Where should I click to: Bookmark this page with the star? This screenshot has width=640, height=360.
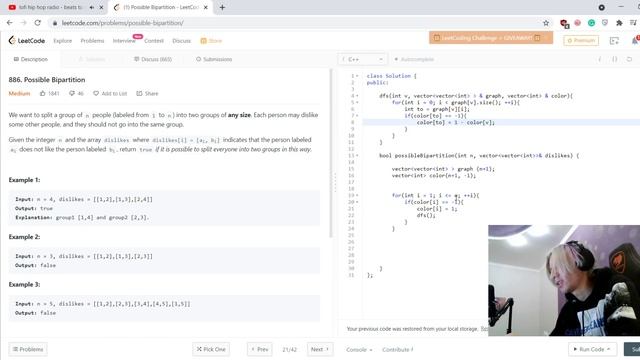coord(546,23)
